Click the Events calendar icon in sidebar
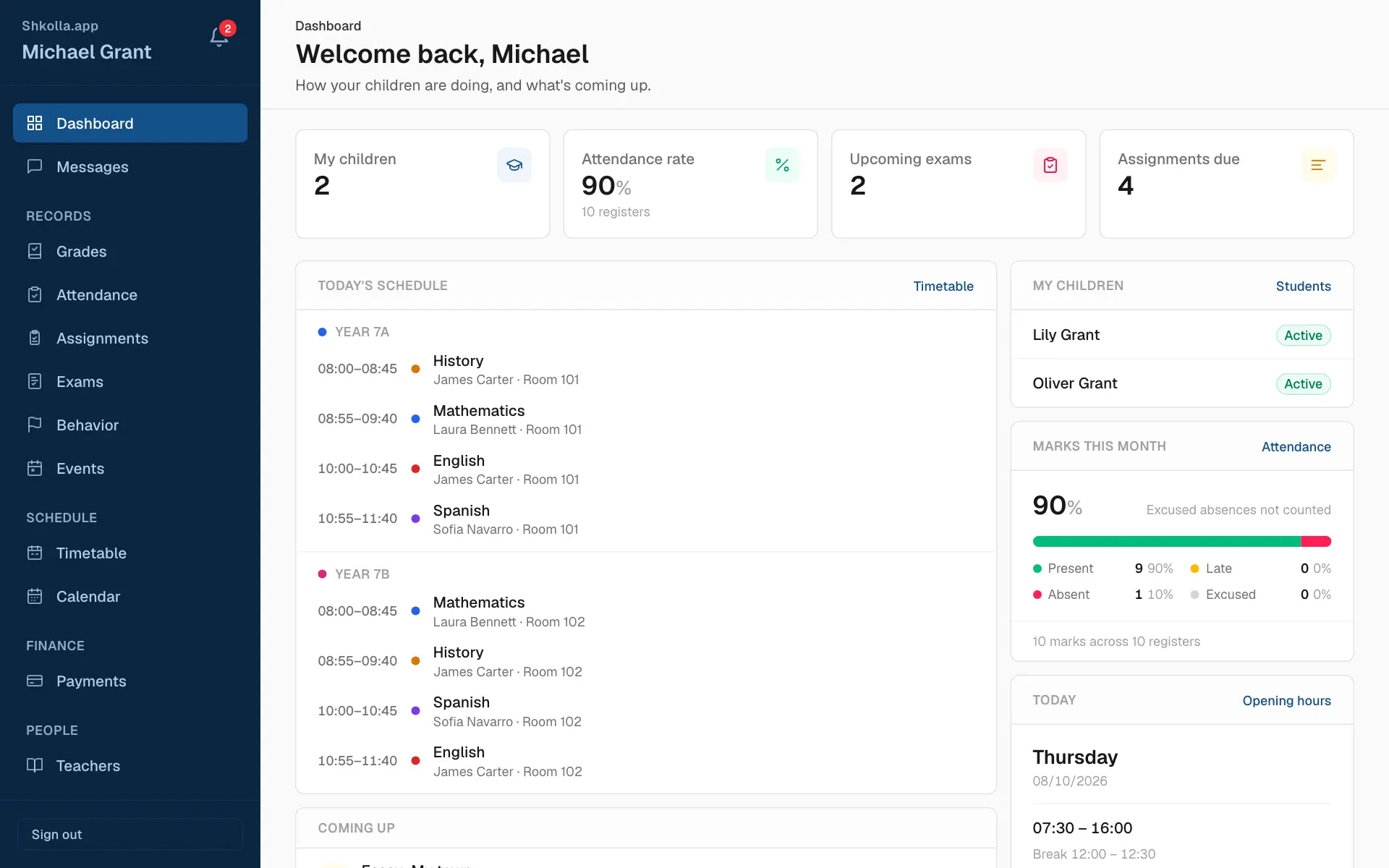Screen dimensions: 1389x868 click(35, 468)
